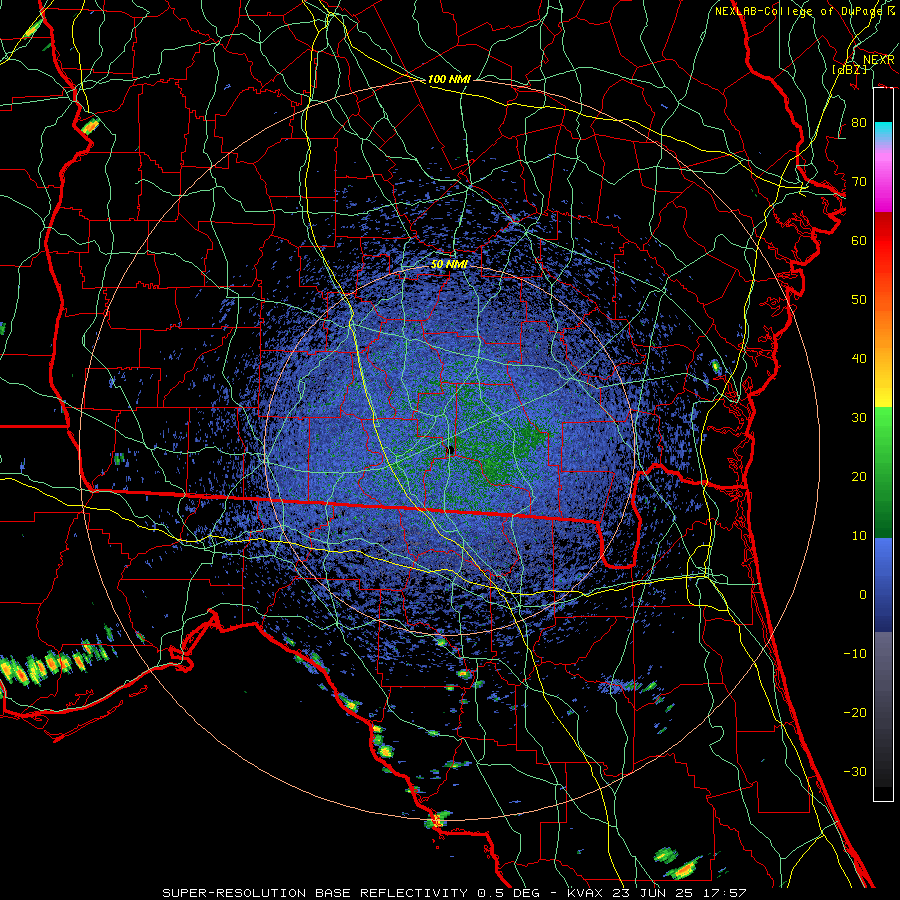Click the "100 NMI" range ring label
This screenshot has height=900, width=900.
click(449, 79)
